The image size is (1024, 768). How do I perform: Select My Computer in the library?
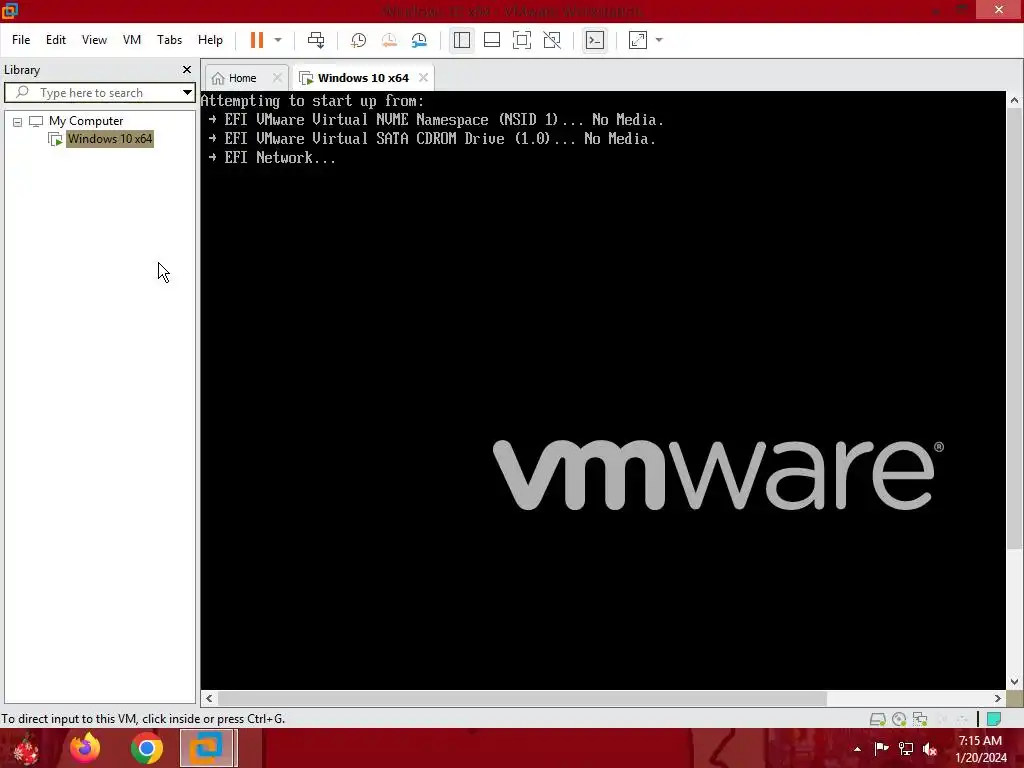tap(86, 121)
